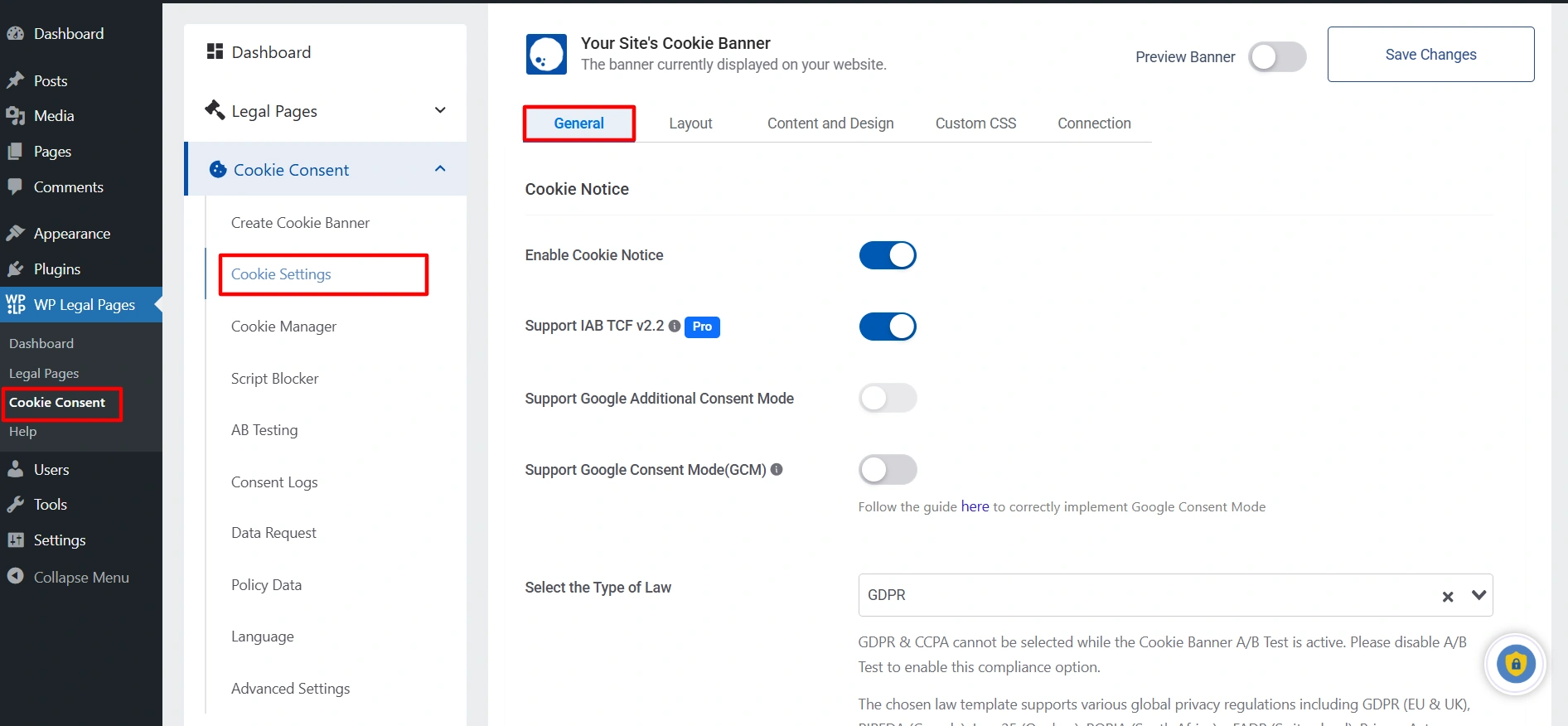Viewport: 1568px width, 726px height.
Task: Open the Content and Design tab
Action: point(830,123)
